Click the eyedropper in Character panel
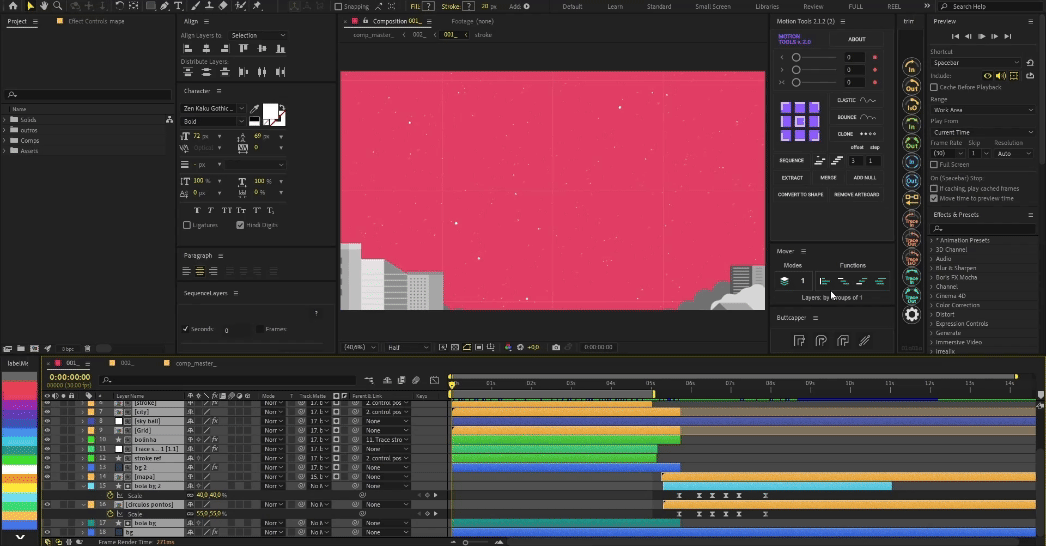The image size is (1046, 546). pos(255,108)
